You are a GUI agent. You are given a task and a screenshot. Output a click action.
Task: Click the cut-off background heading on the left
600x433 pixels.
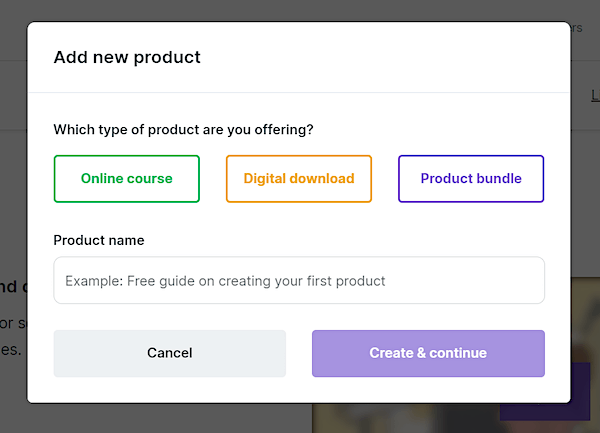(13, 287)
